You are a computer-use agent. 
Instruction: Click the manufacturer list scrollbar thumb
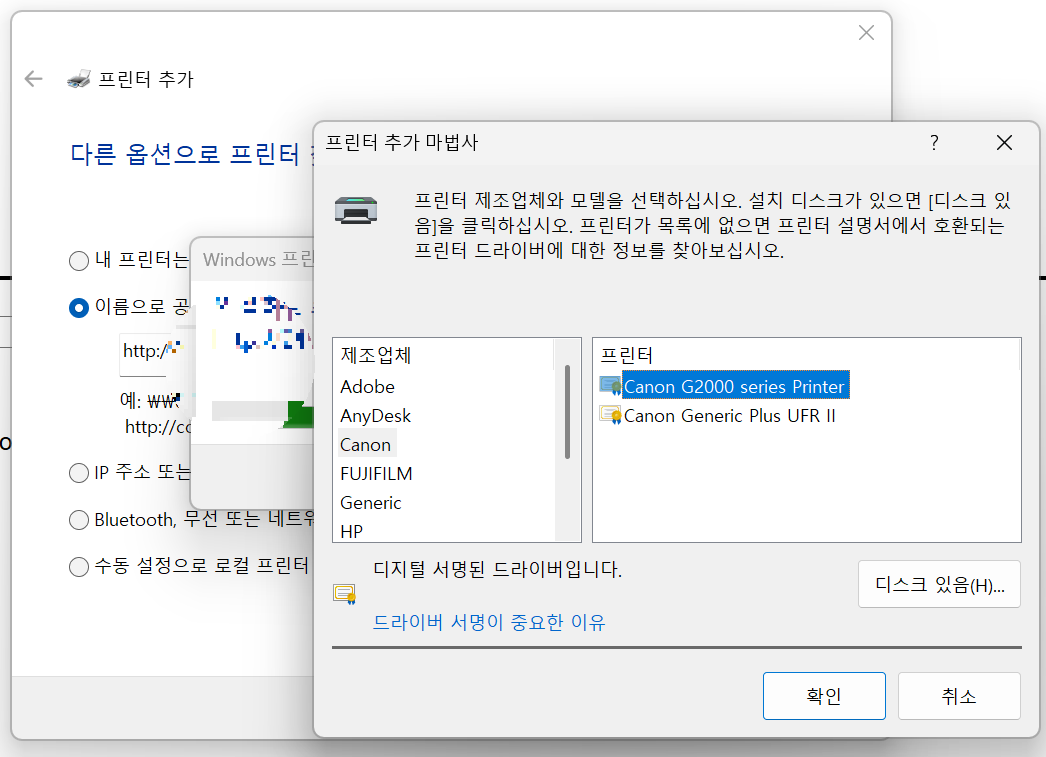[x=568, y=412]
